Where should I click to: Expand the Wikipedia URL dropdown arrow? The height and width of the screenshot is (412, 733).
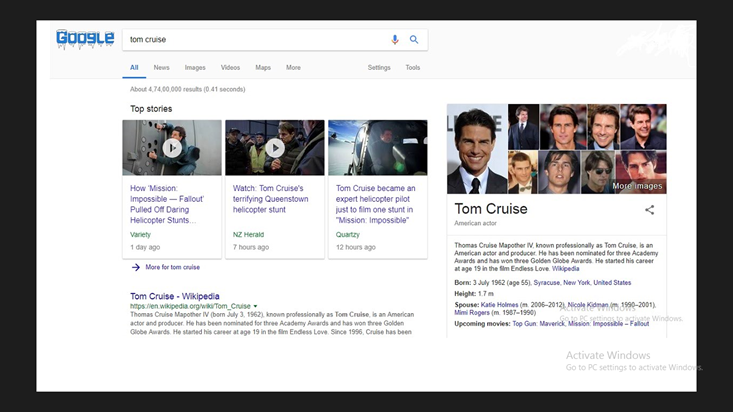[255, 306]
